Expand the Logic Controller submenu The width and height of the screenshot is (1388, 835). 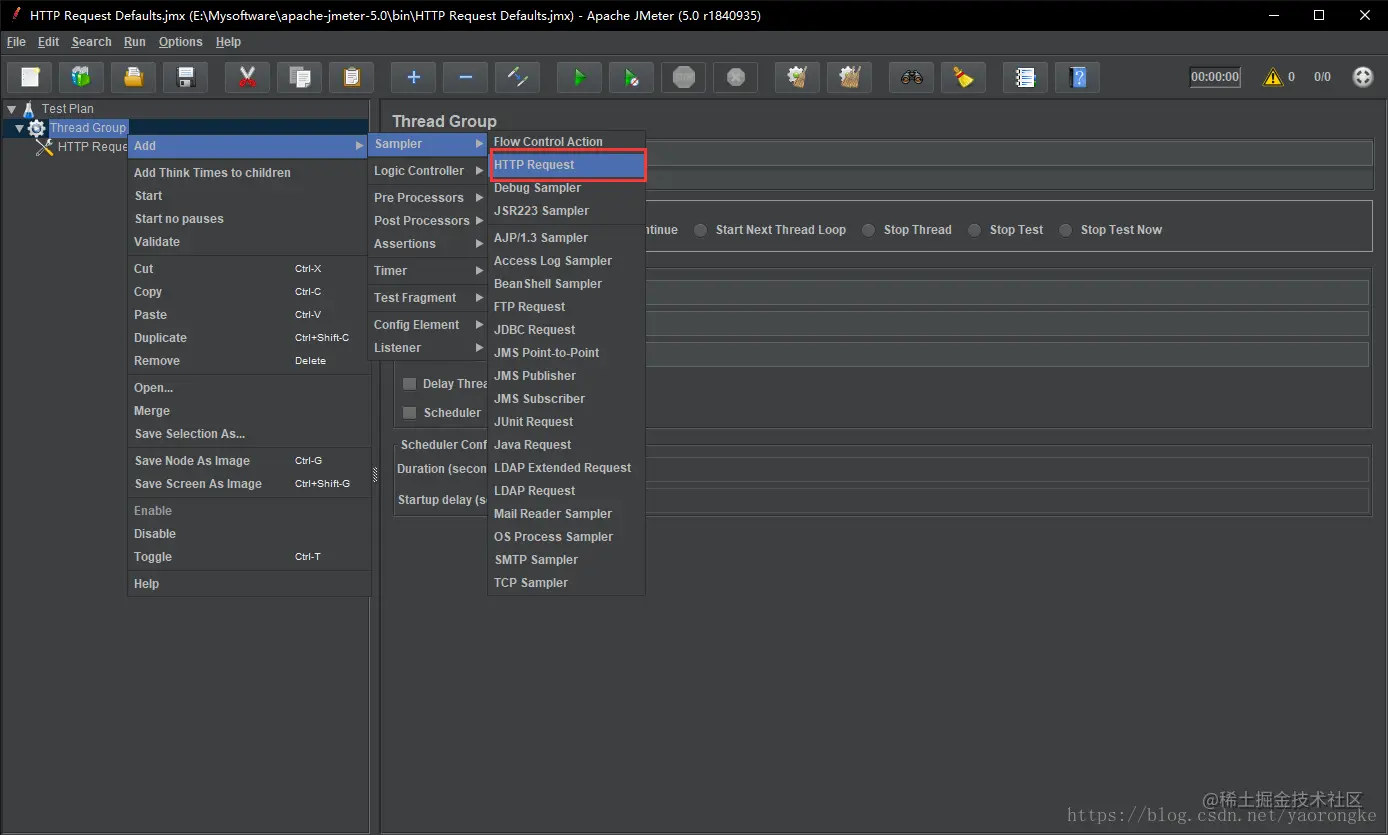[428, 171]
